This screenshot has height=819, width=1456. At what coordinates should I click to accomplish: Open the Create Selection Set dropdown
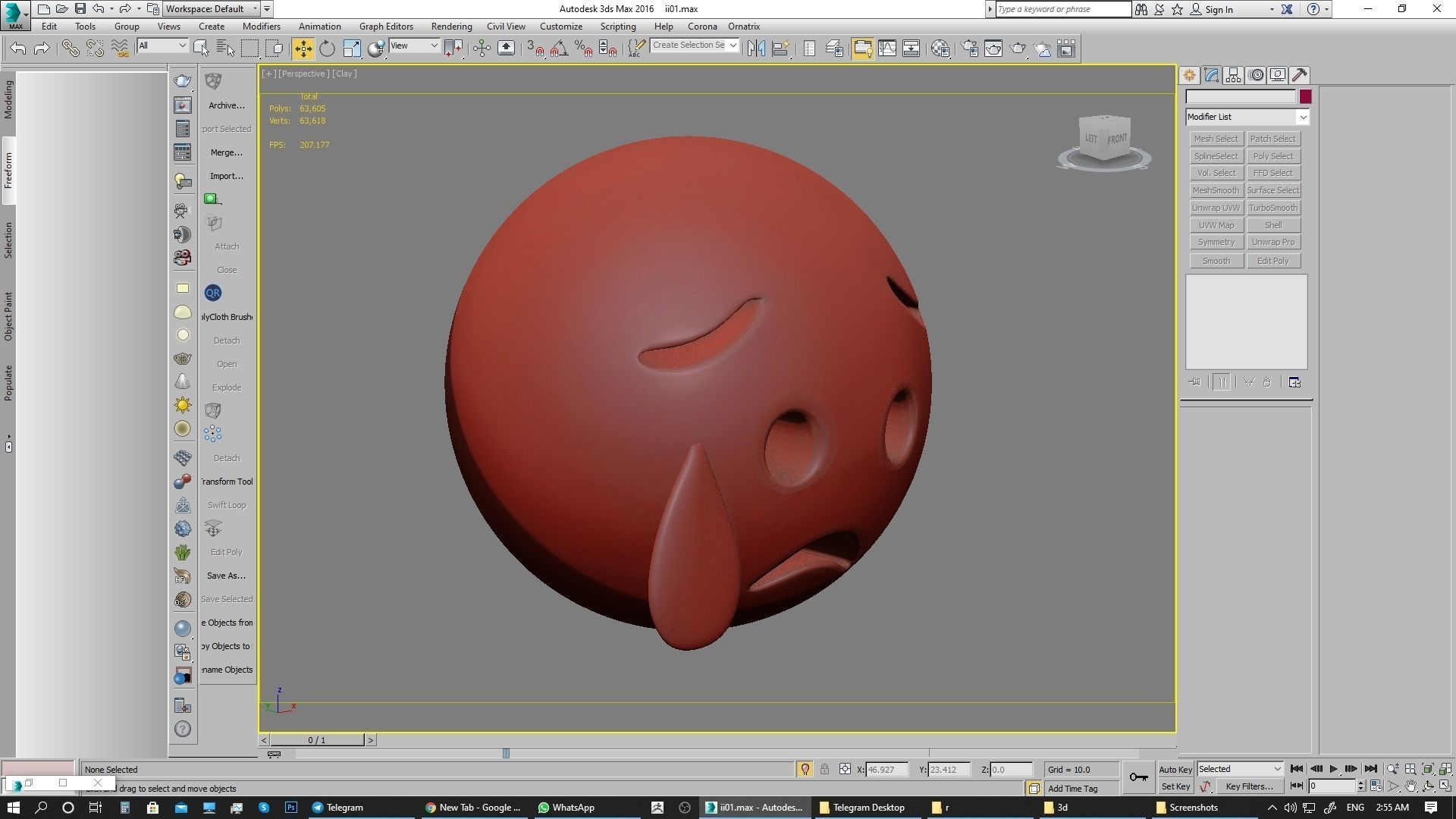[x=694, y=45]
